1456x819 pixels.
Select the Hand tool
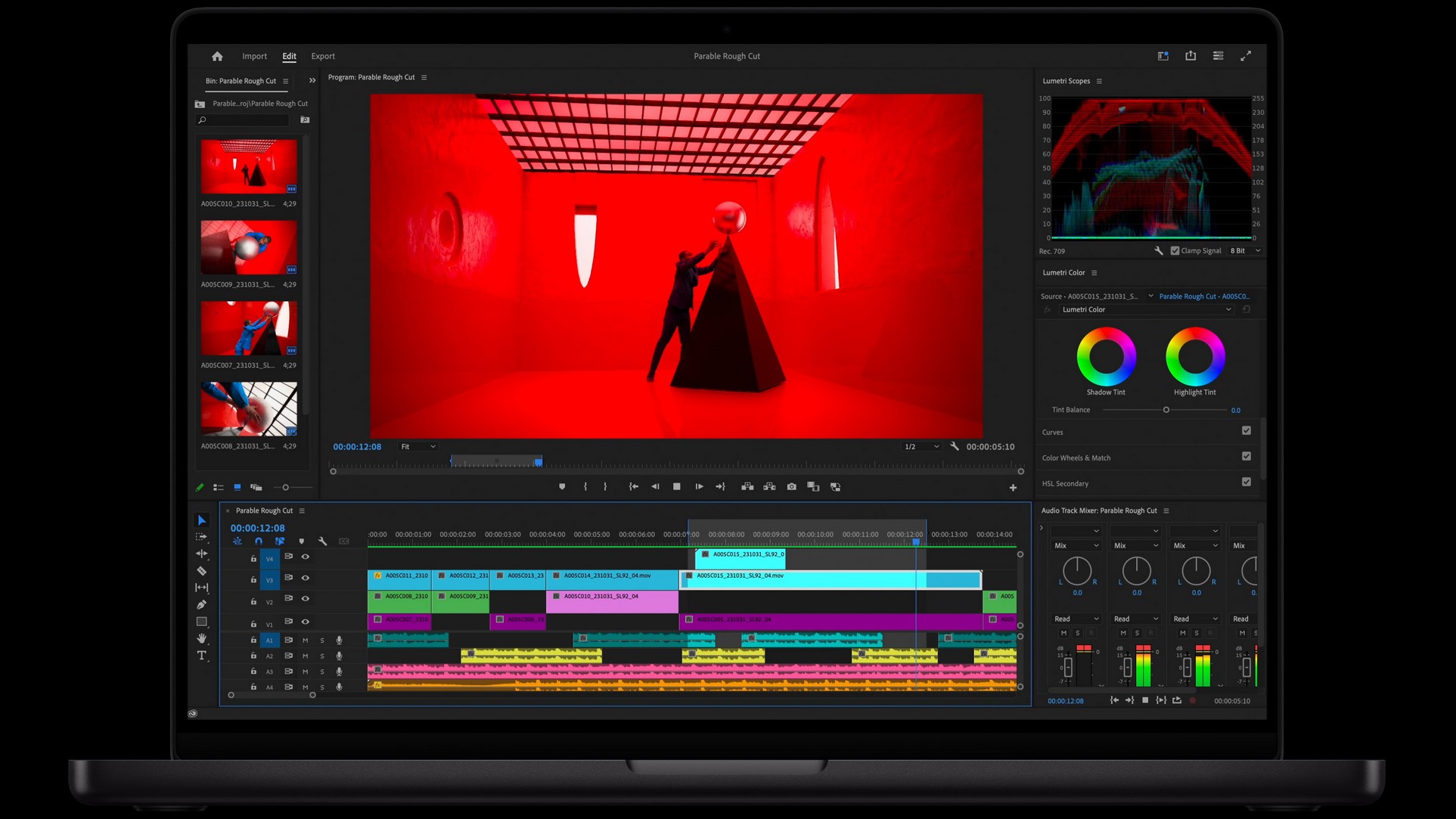201,638
